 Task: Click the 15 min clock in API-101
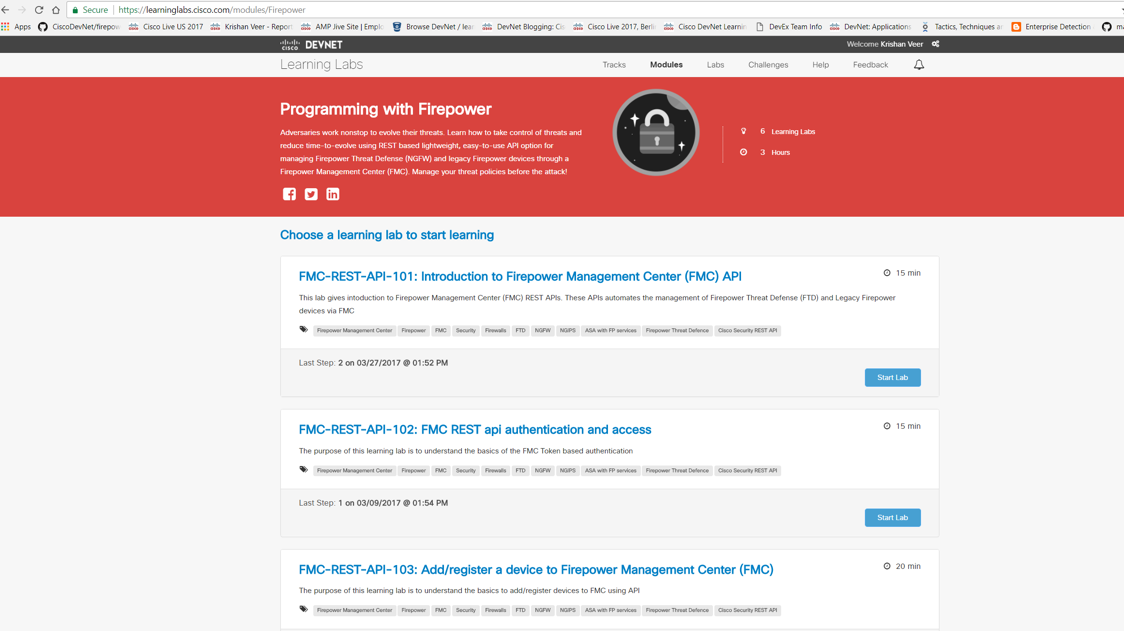tap(887, 273)
